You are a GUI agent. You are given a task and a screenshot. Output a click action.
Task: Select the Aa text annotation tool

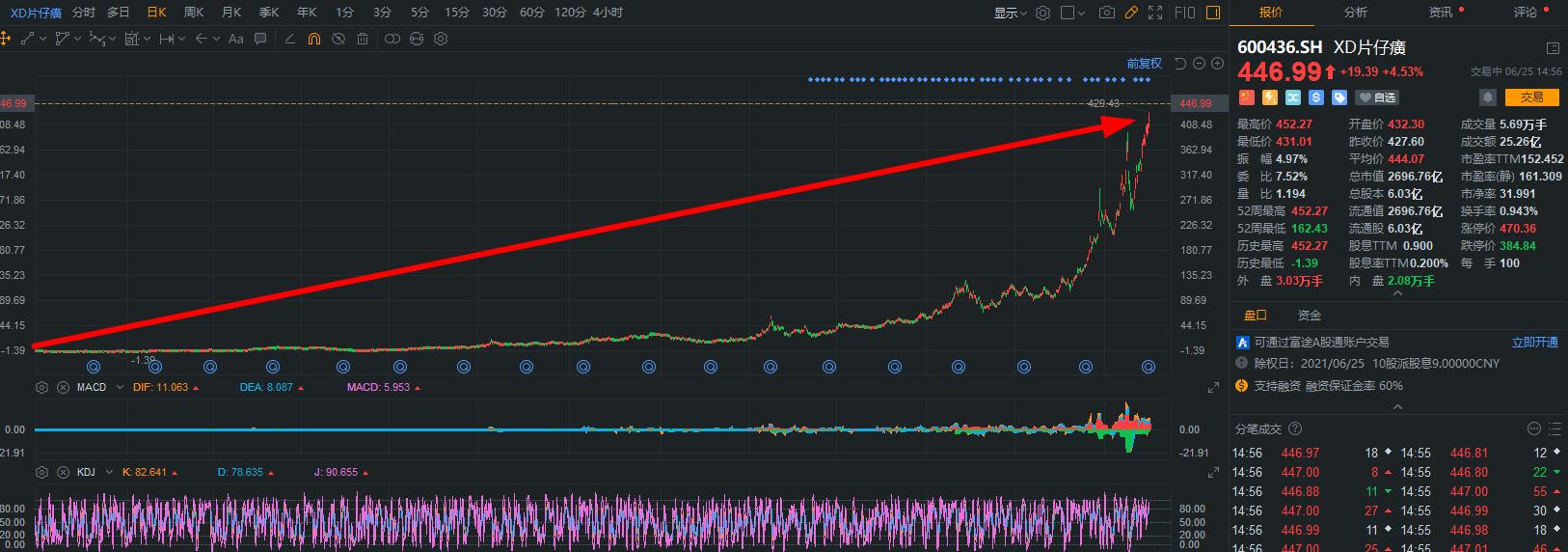pyautogui.click(x=235, y=39)
